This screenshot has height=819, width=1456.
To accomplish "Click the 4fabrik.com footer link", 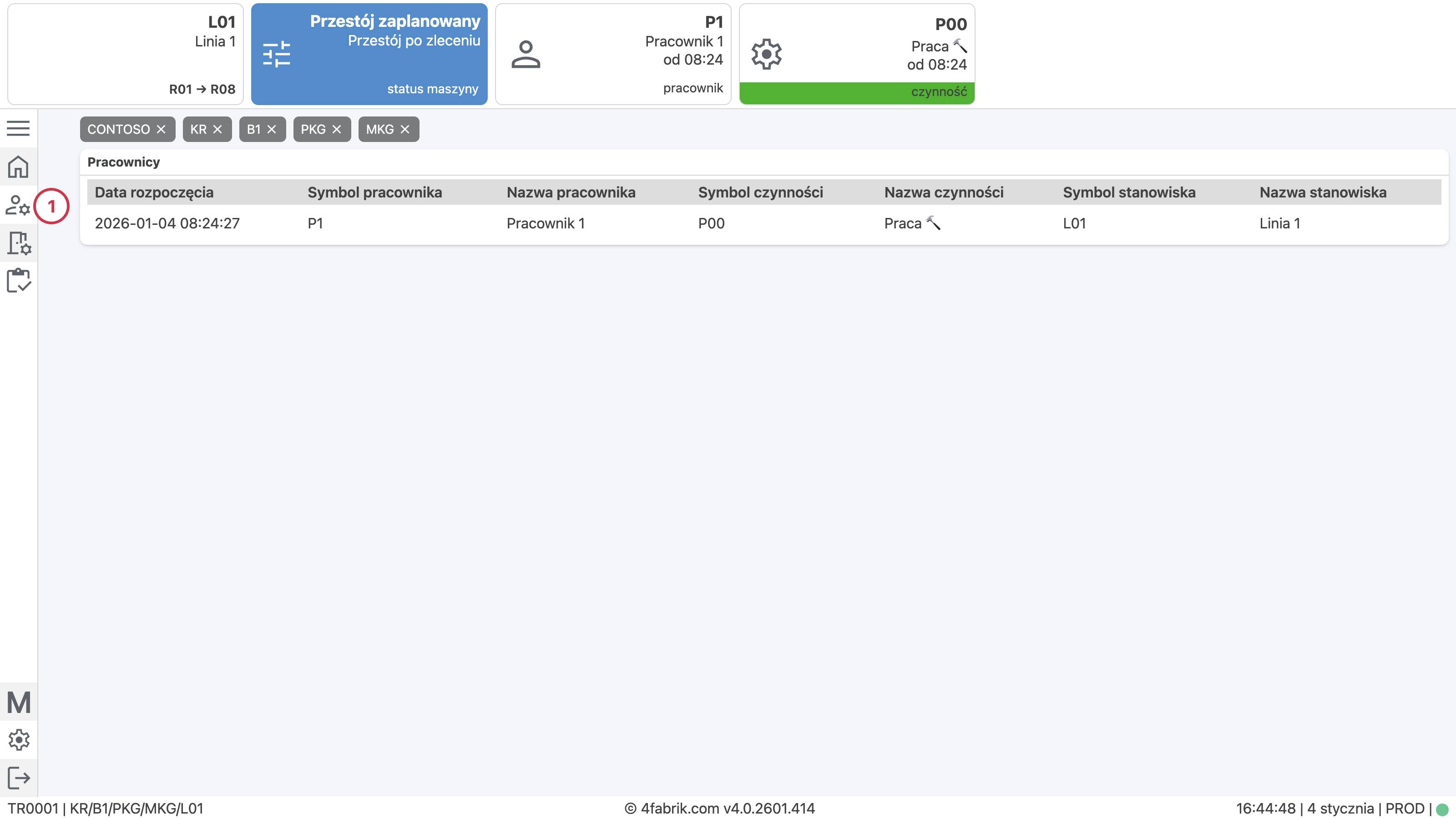I will click(680, 808).
